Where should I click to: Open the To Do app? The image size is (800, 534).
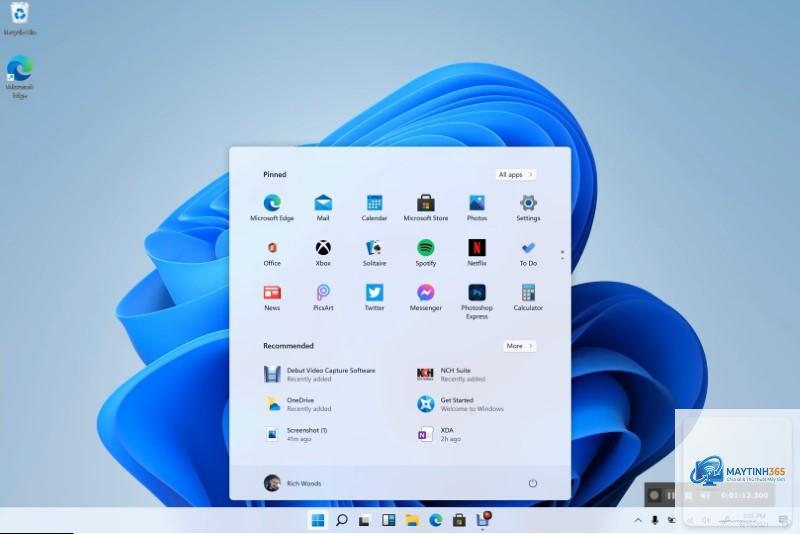(528, 253)
